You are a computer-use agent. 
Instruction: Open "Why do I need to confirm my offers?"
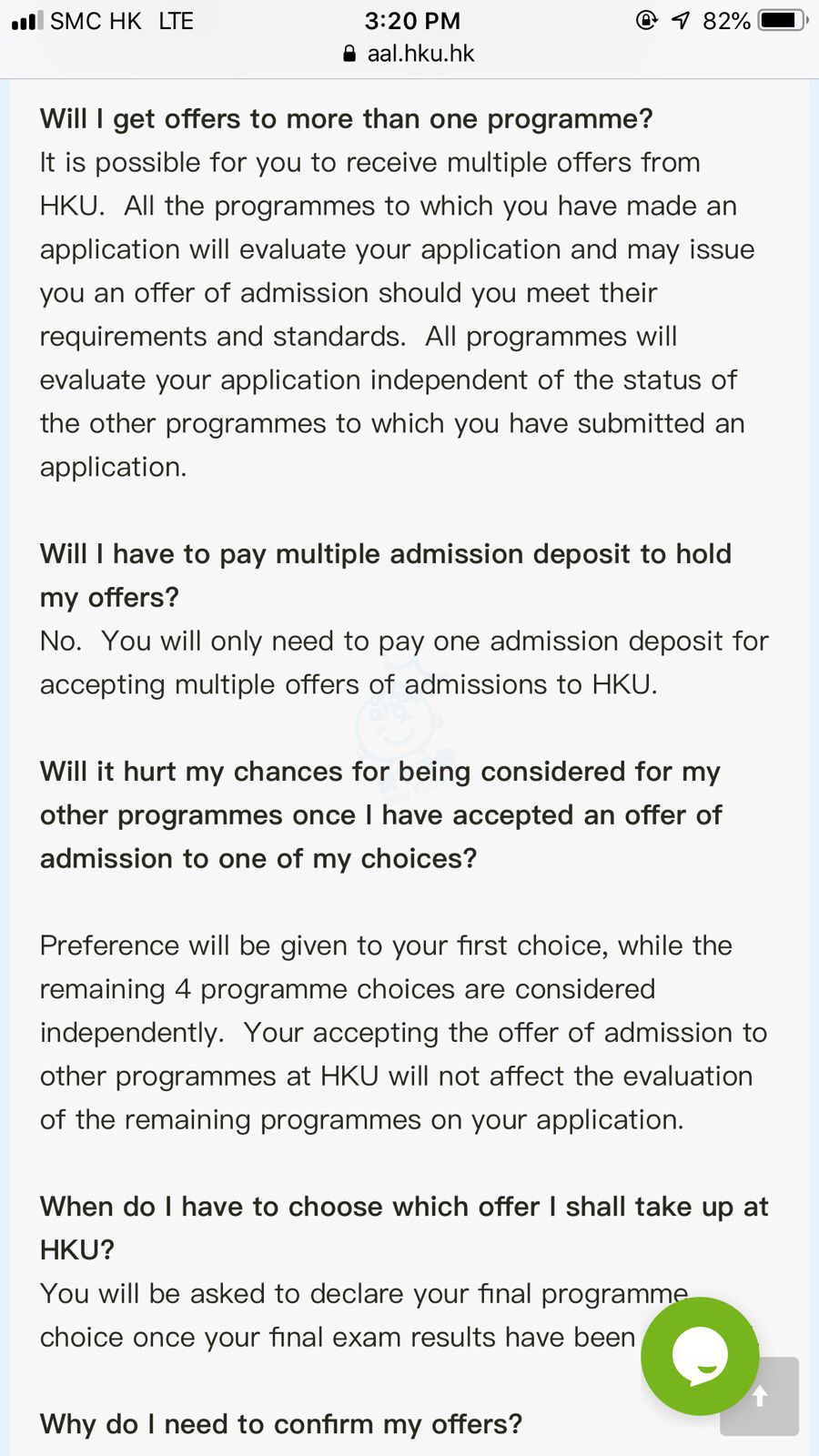(x=280, y=1424)
